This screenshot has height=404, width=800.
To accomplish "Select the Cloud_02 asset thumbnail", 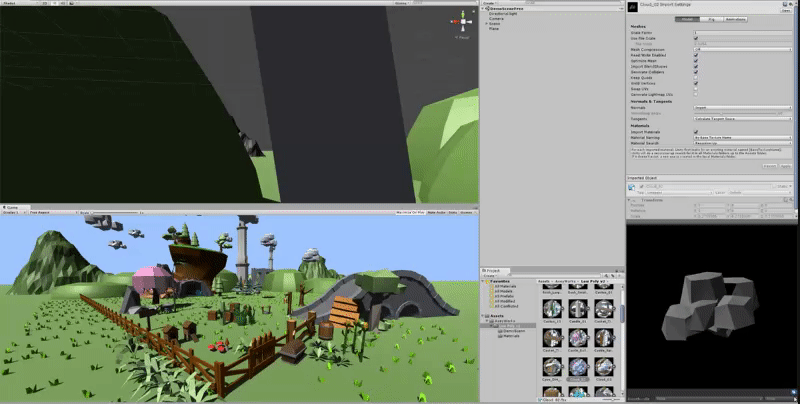I will 578,367.
